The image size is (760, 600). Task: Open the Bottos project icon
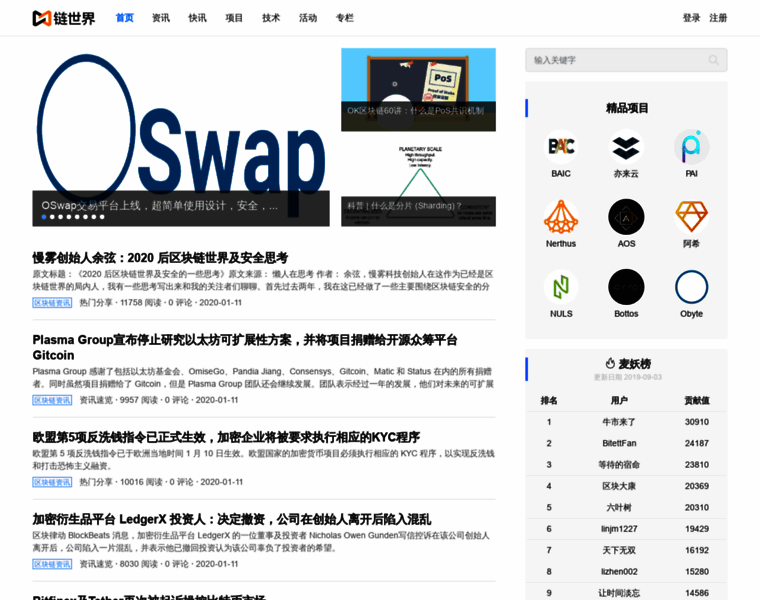pyautogui.click(x=626, y=287)
